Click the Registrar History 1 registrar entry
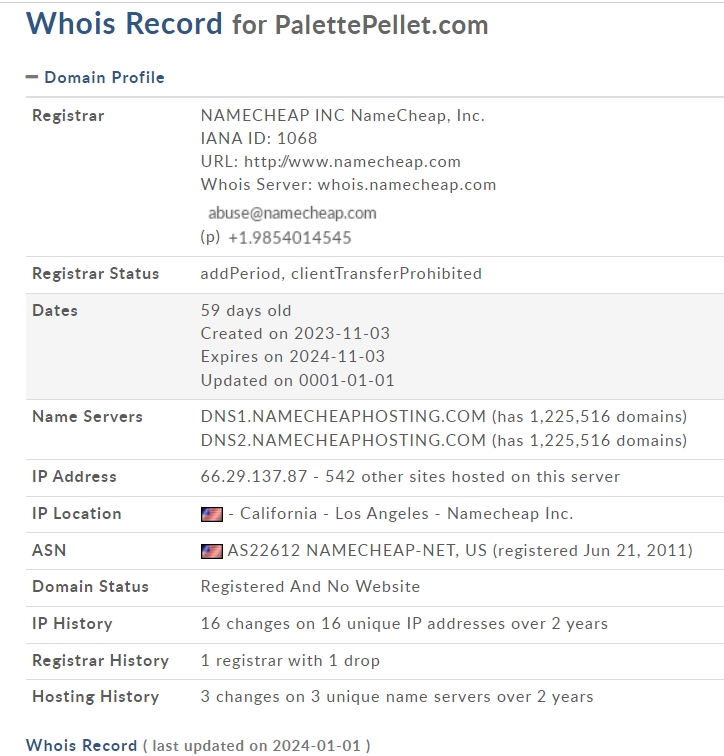 tap(290, 661)
